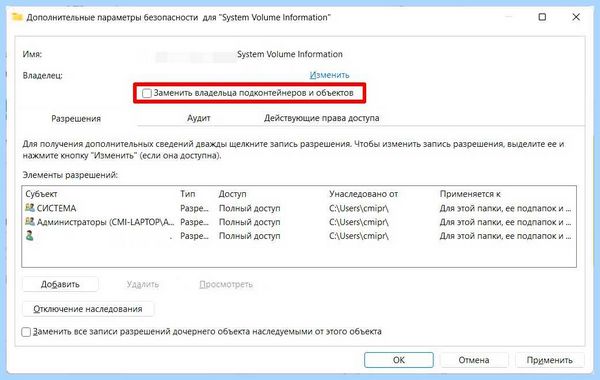The height and width of the screenshot is (380, 600).
Task: Click the Тип column header
Action: (x=188, y=194)
